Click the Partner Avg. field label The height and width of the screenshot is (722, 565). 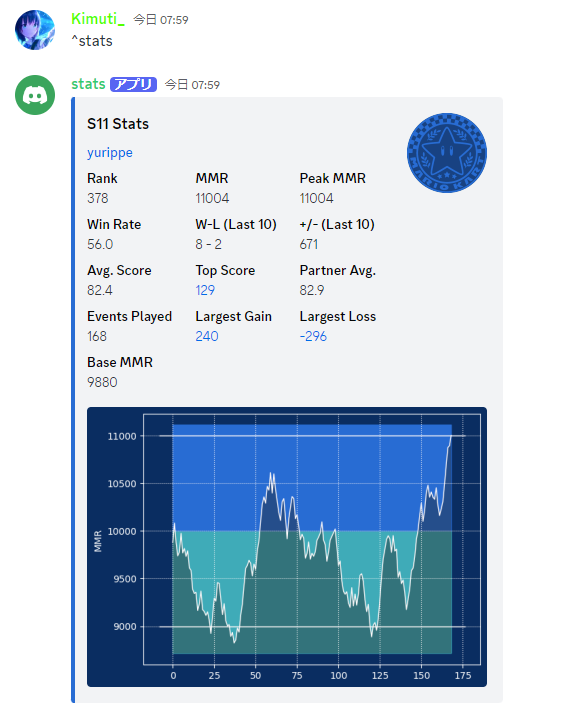338,270
